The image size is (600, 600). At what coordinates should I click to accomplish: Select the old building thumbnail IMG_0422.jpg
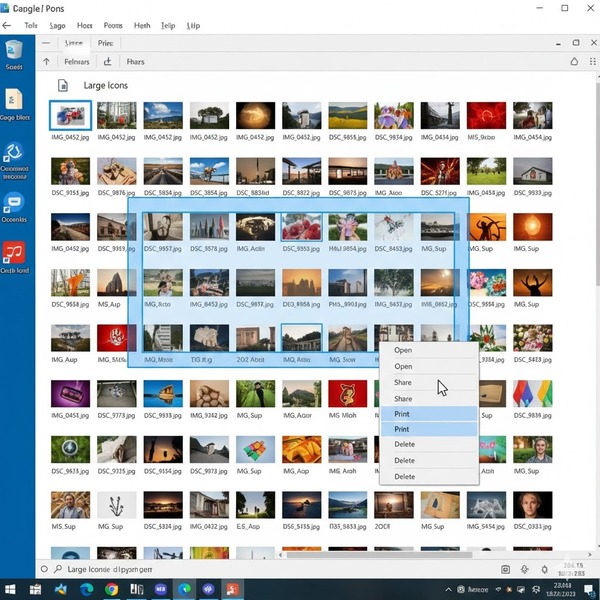click(209, 505)
